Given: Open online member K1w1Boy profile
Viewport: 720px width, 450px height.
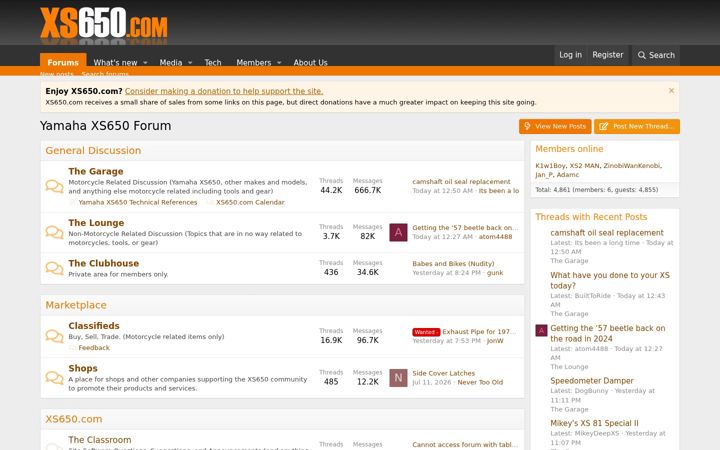Looking at the screenshot, I should point(551,165).
